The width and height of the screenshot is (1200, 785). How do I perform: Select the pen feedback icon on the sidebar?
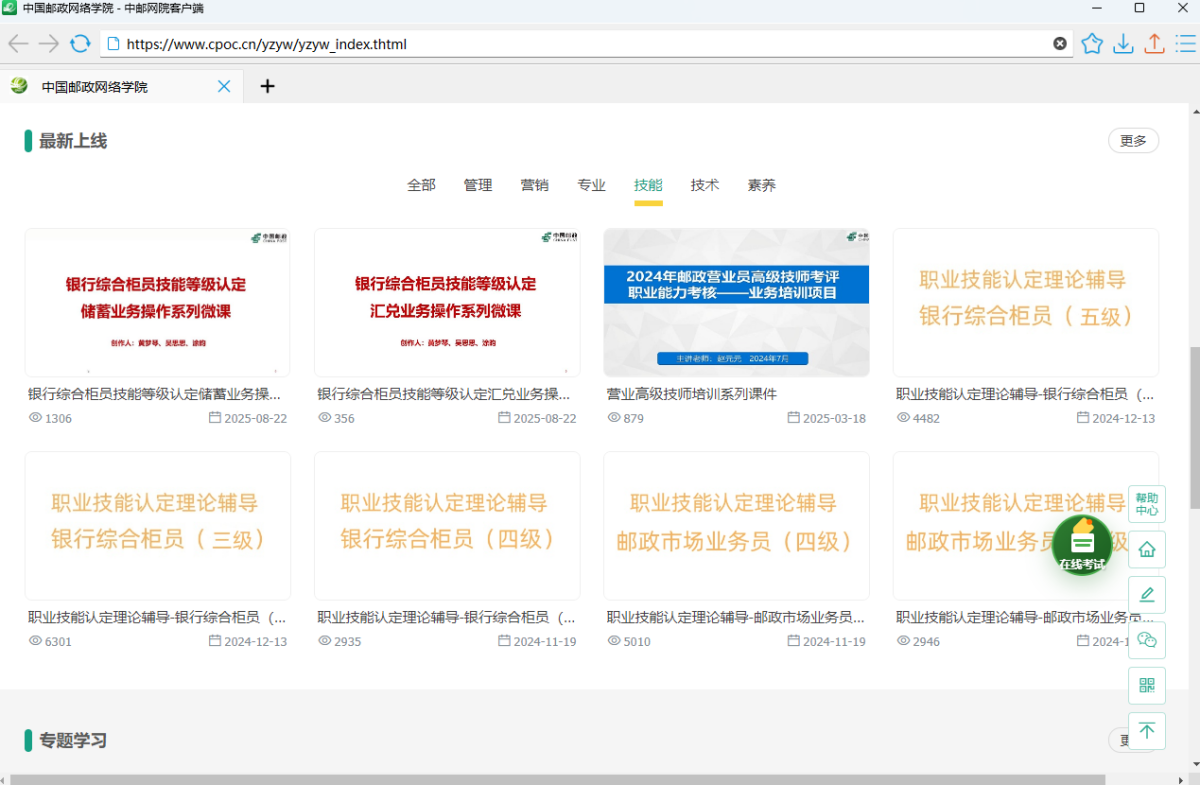tap(1146, 594)
